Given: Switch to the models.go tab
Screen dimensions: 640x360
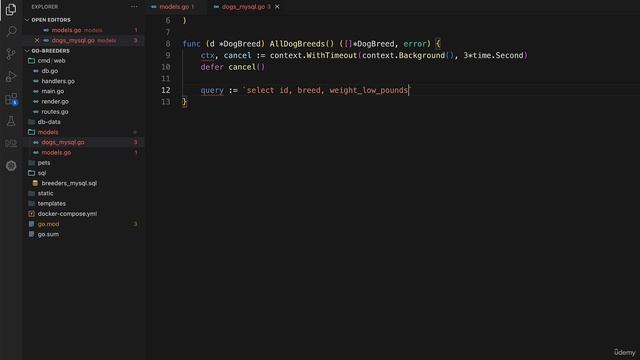Looking at the screenshot, I should [173, 7].
